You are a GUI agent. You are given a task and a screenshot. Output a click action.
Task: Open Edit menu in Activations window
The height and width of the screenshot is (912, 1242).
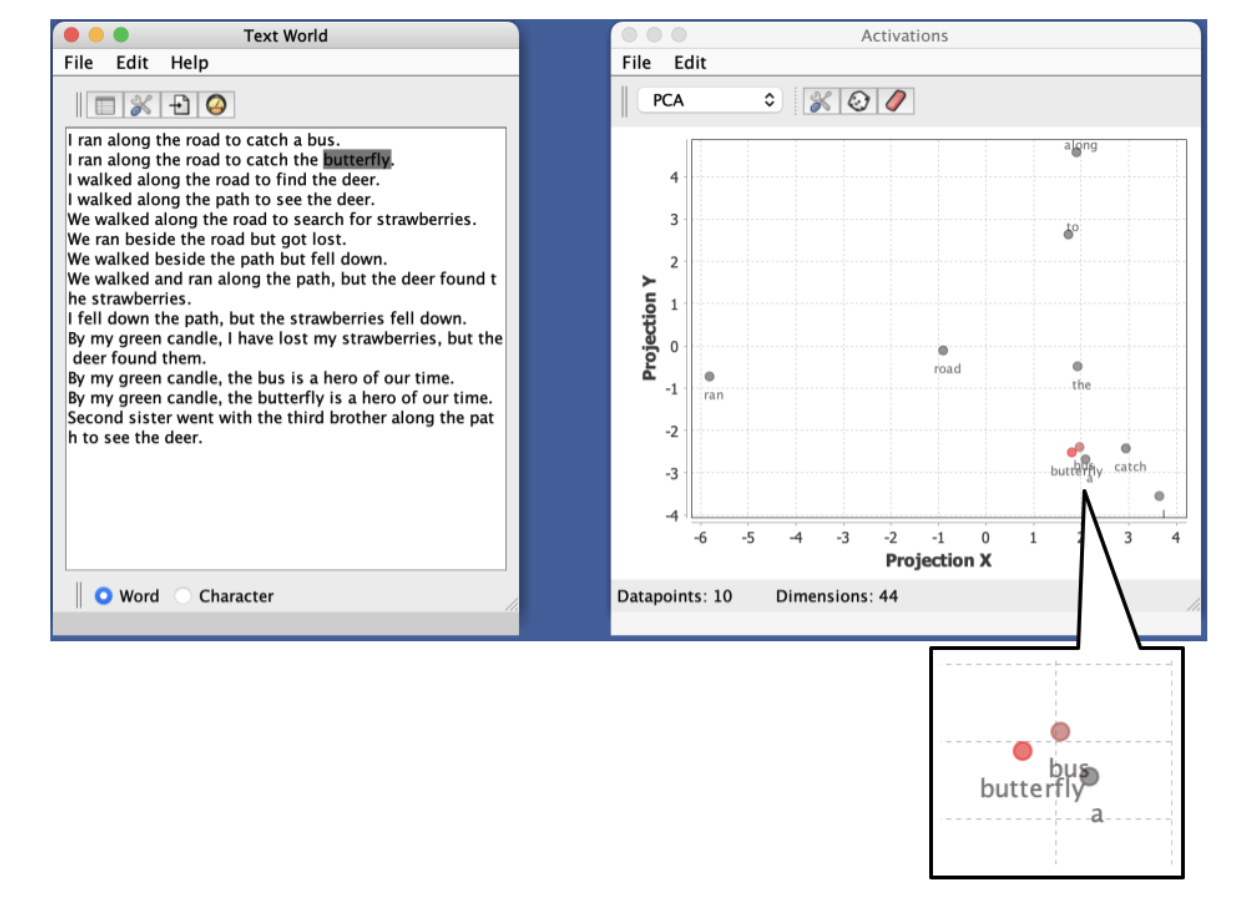690,62
